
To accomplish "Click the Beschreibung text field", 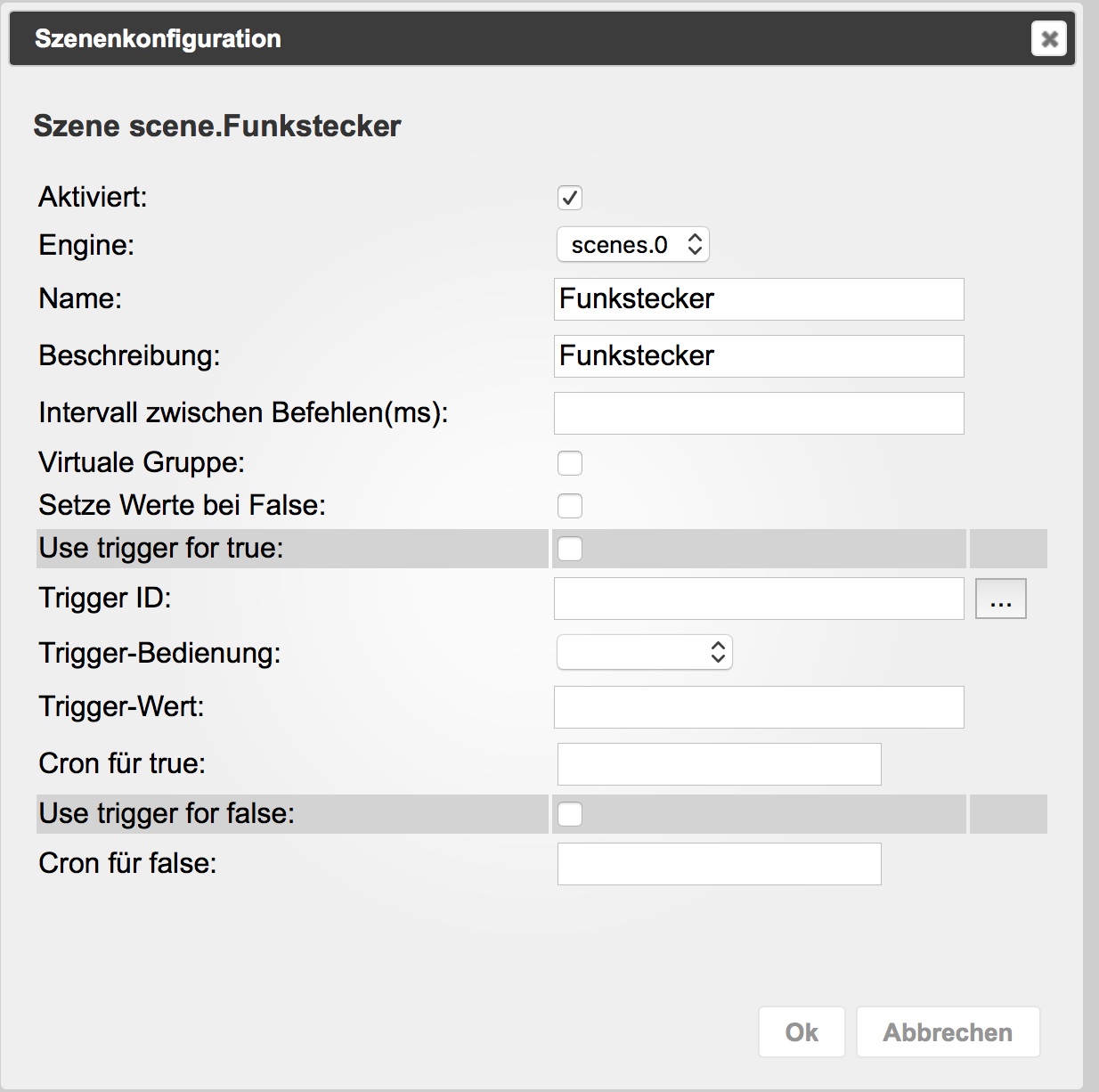I will pos(758,356).
